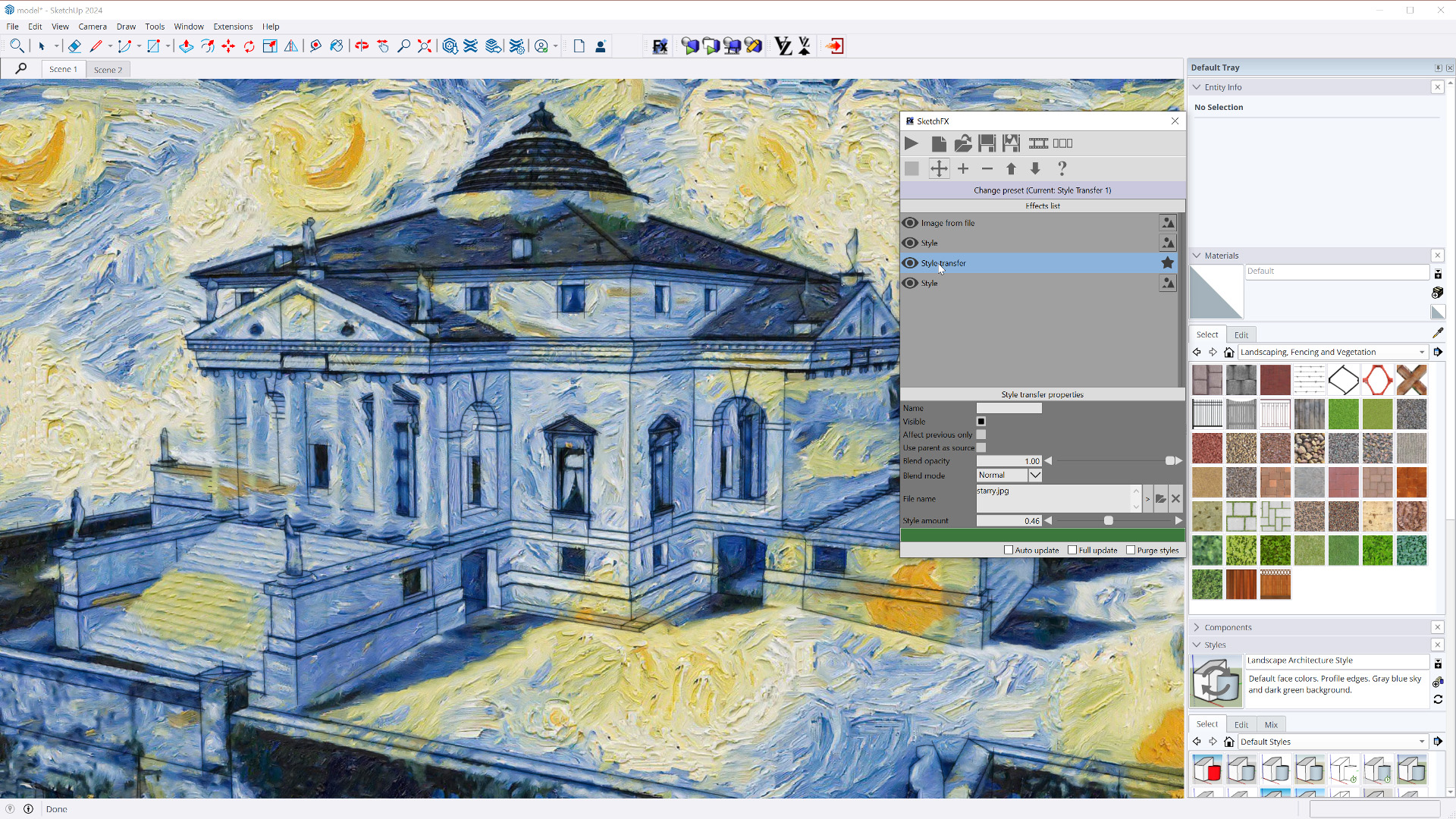
Task: Select the Eraser tool in the toolbar
Action: click(74, 46)
